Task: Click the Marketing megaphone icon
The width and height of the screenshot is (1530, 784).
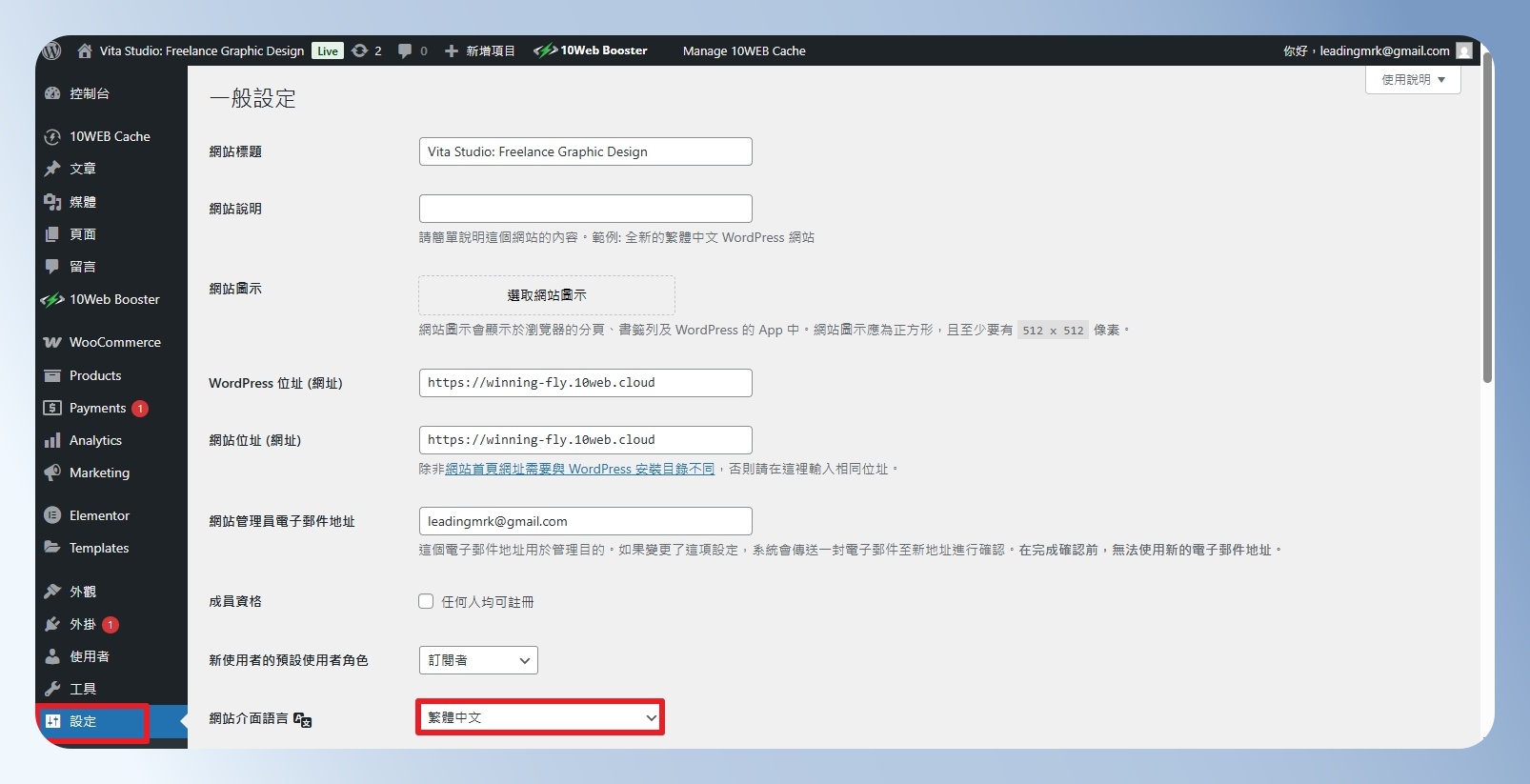Action: 52,472
